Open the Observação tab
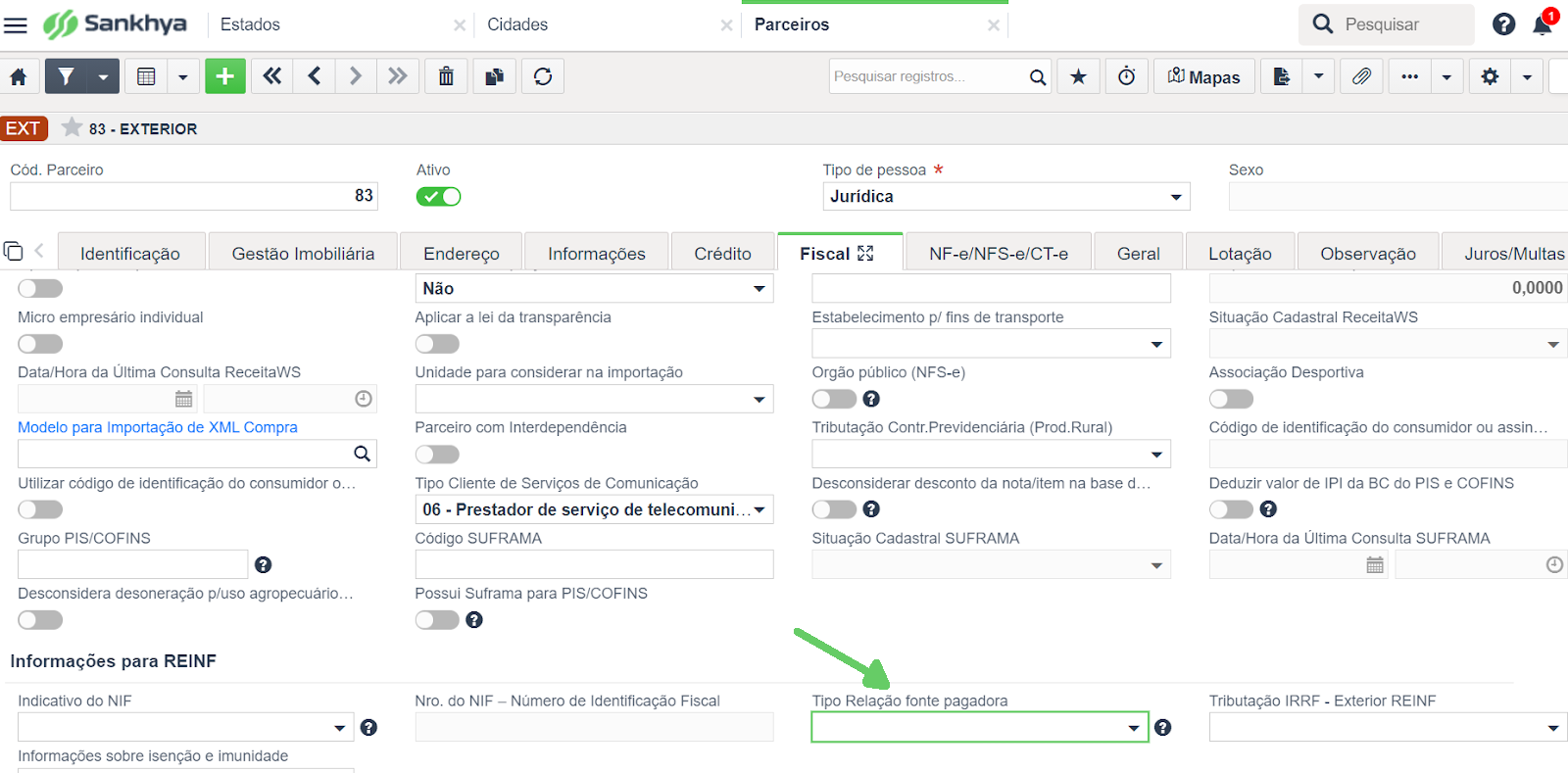The image size is (1568, 773). (1368, 254)
